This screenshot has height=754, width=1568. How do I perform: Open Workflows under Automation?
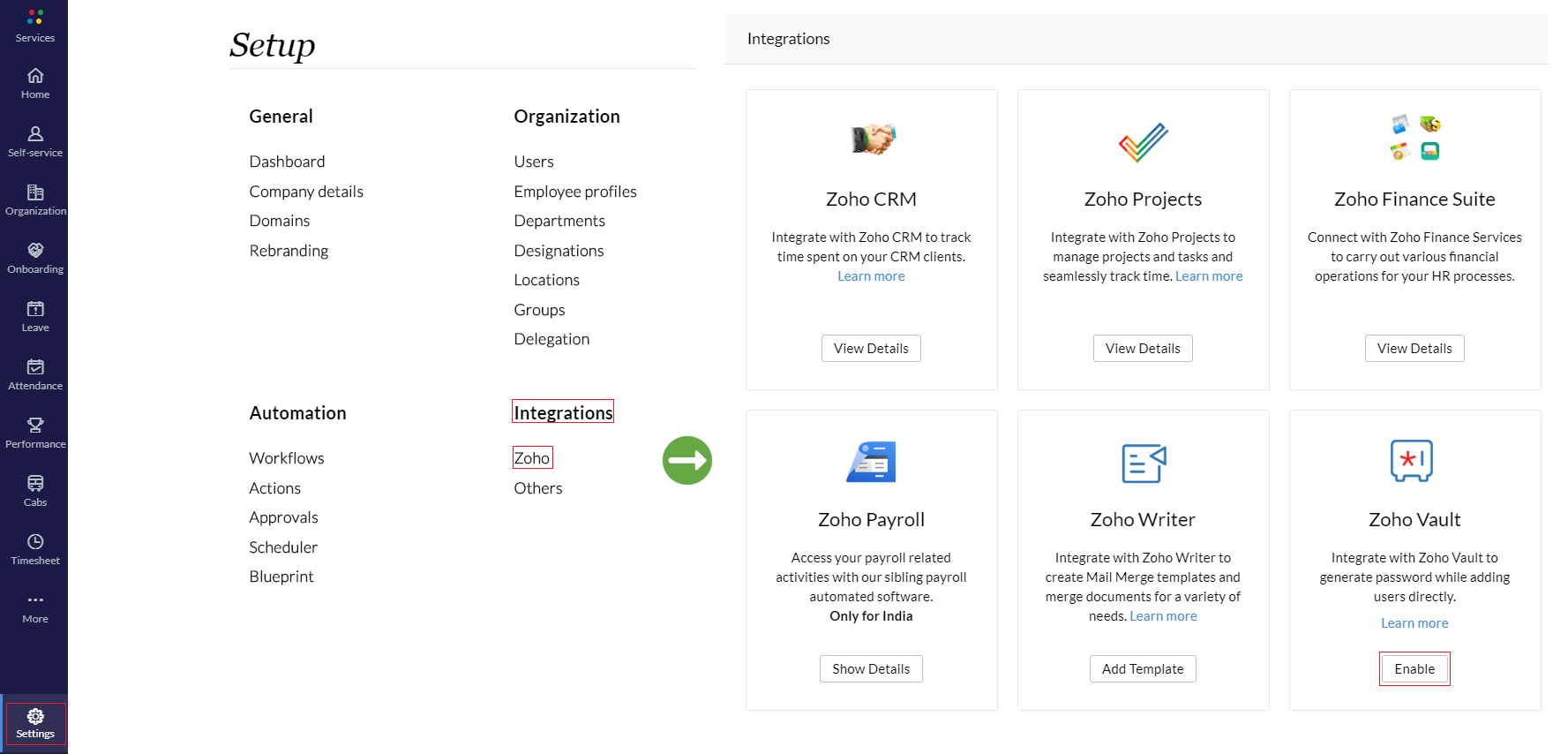[287, 458]
